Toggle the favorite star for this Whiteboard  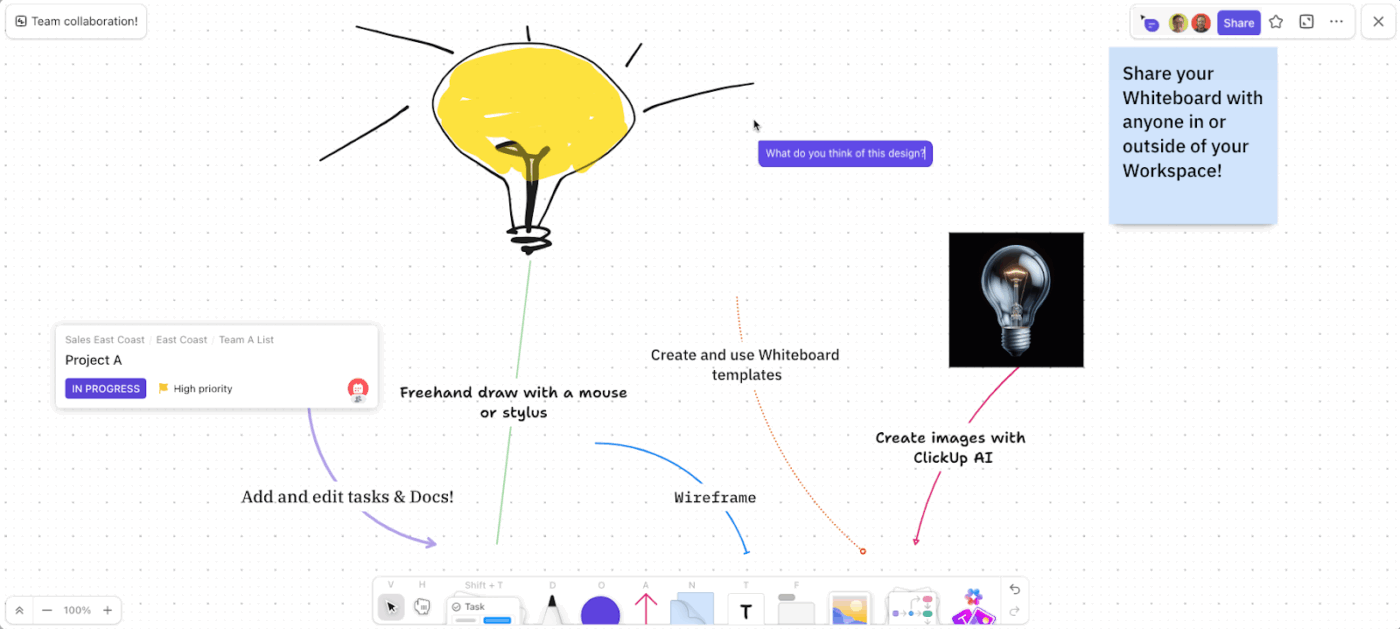(x=1276, y=21)
